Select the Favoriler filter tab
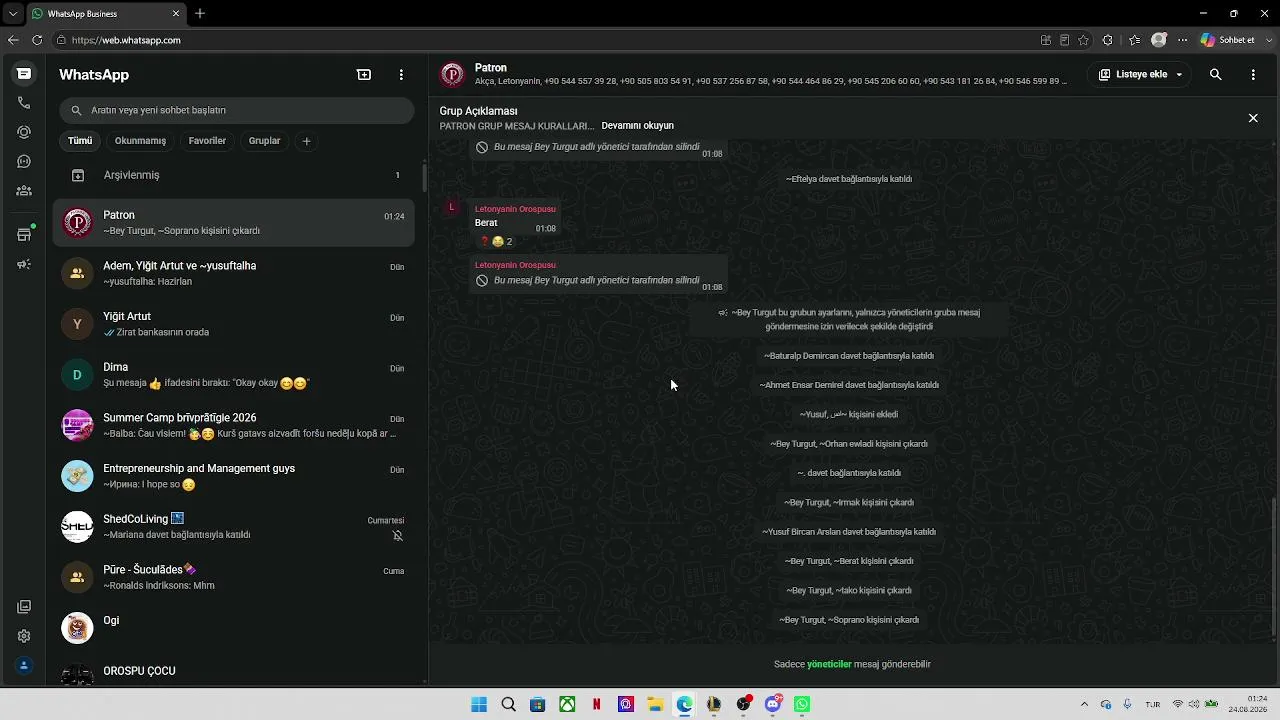The image size is (1280, 720). click(207, 141)
